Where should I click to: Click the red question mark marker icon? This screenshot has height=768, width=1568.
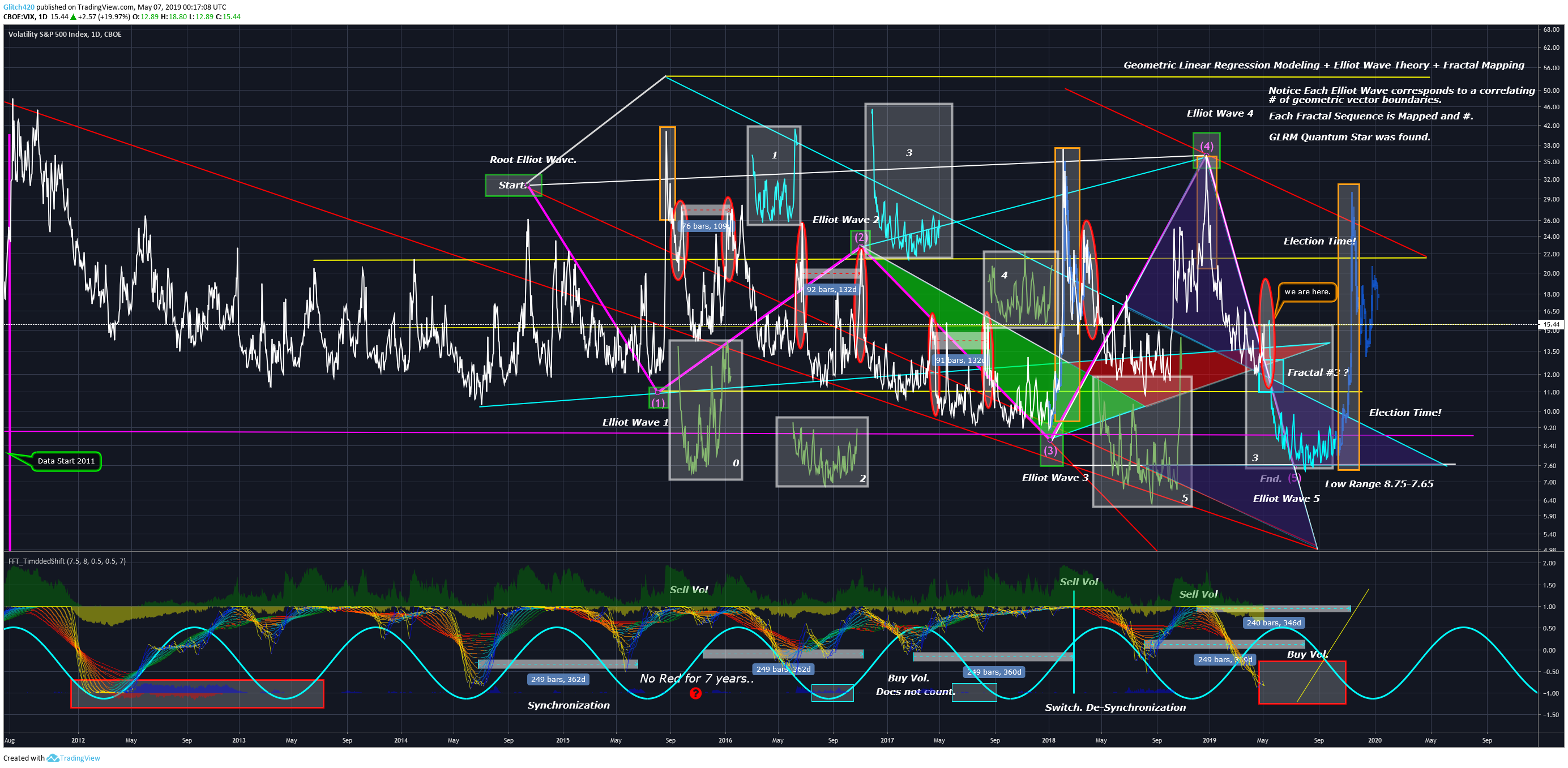click(695, 693)
